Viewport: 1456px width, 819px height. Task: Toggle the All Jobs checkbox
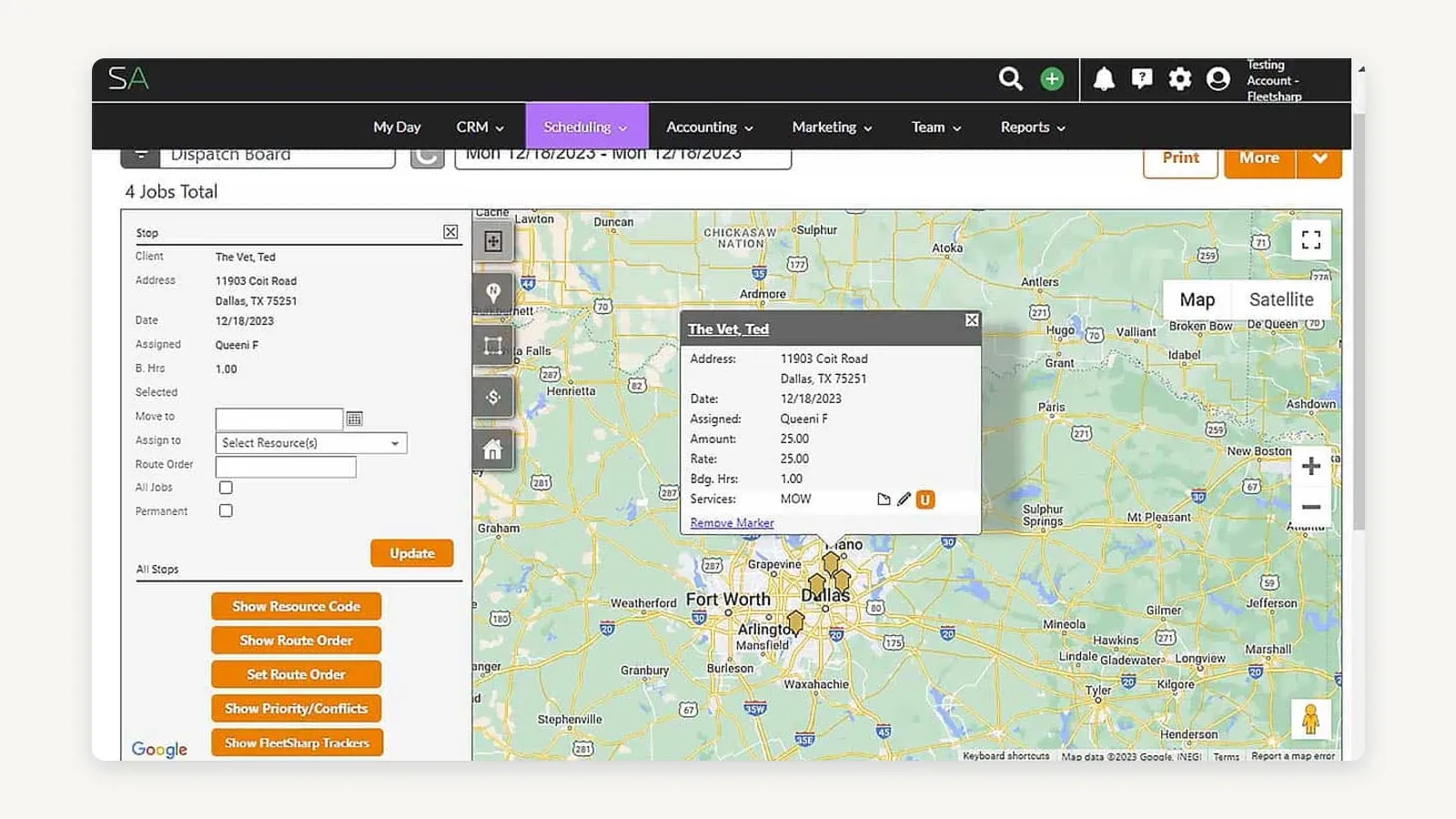226,488
